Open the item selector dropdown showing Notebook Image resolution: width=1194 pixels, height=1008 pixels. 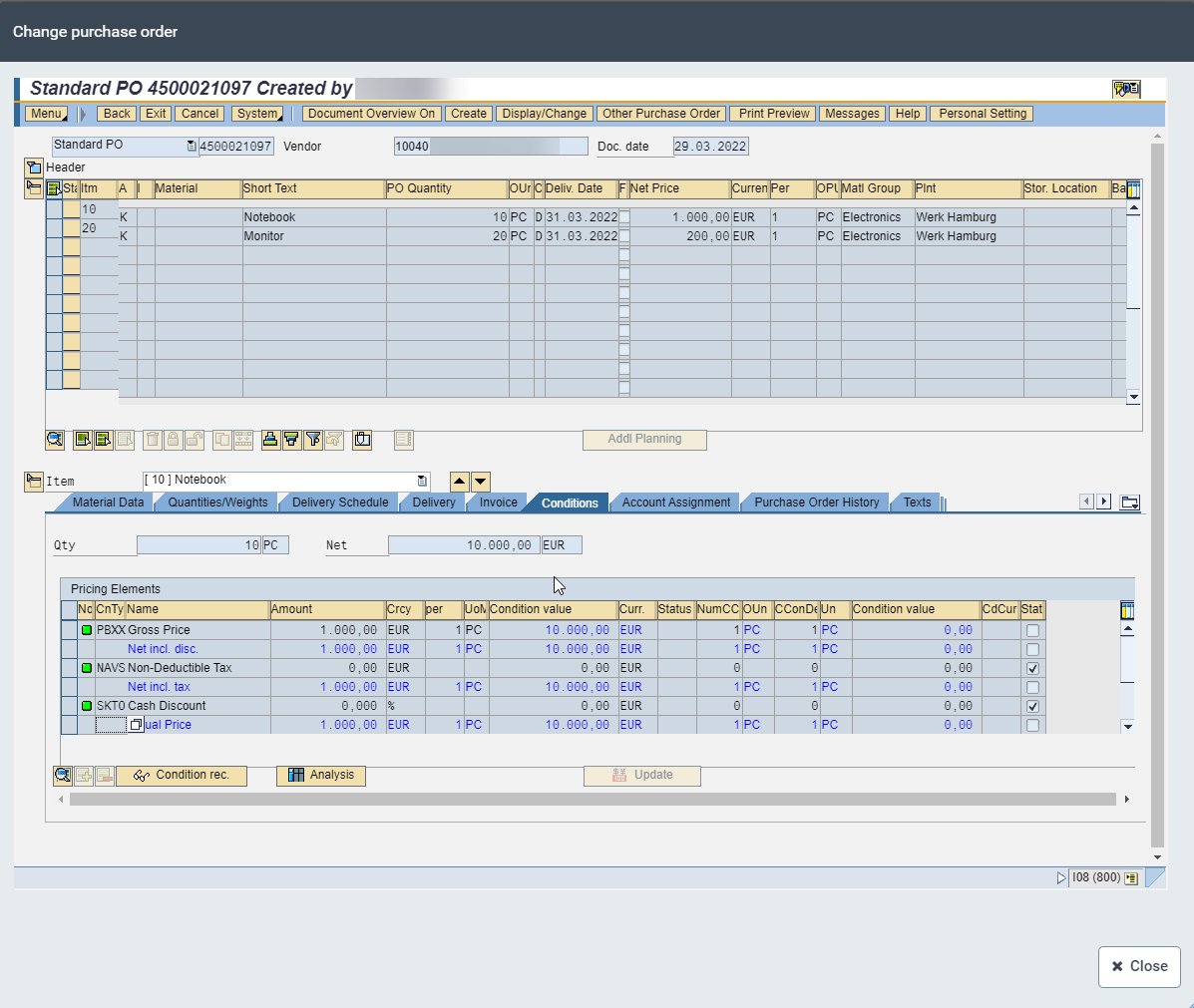coord(422,481)
